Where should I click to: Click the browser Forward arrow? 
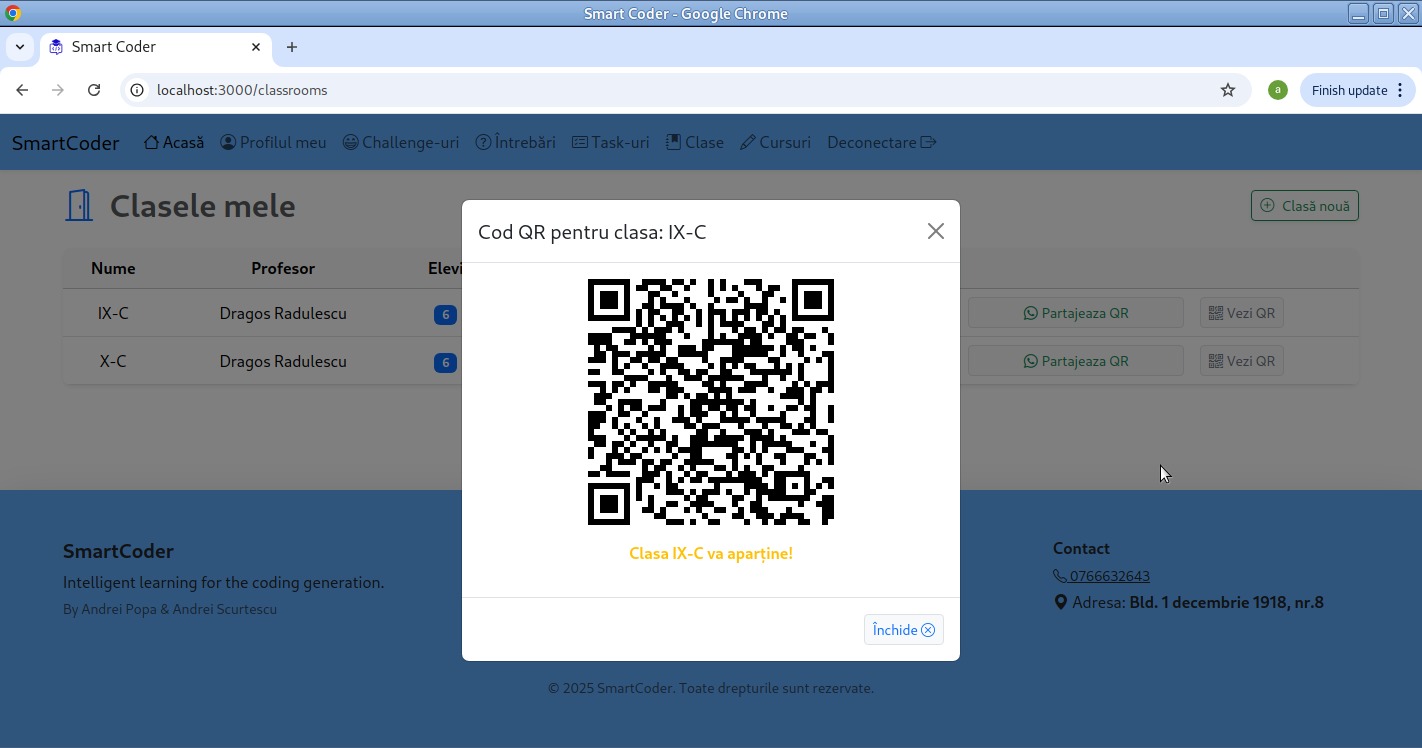(x=58, y=90)
